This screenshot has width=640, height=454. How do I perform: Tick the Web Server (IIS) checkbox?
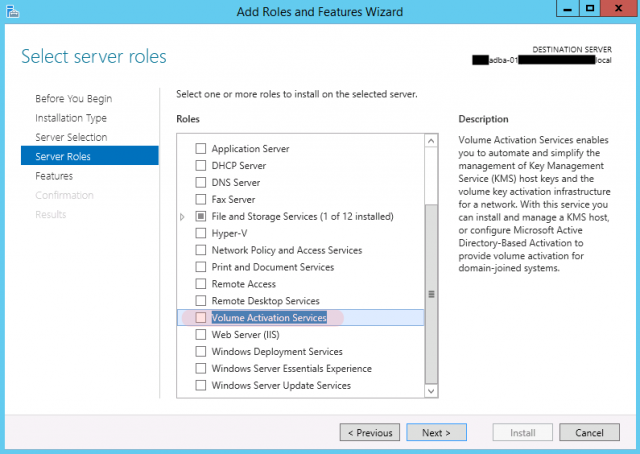tap(200, 335)
